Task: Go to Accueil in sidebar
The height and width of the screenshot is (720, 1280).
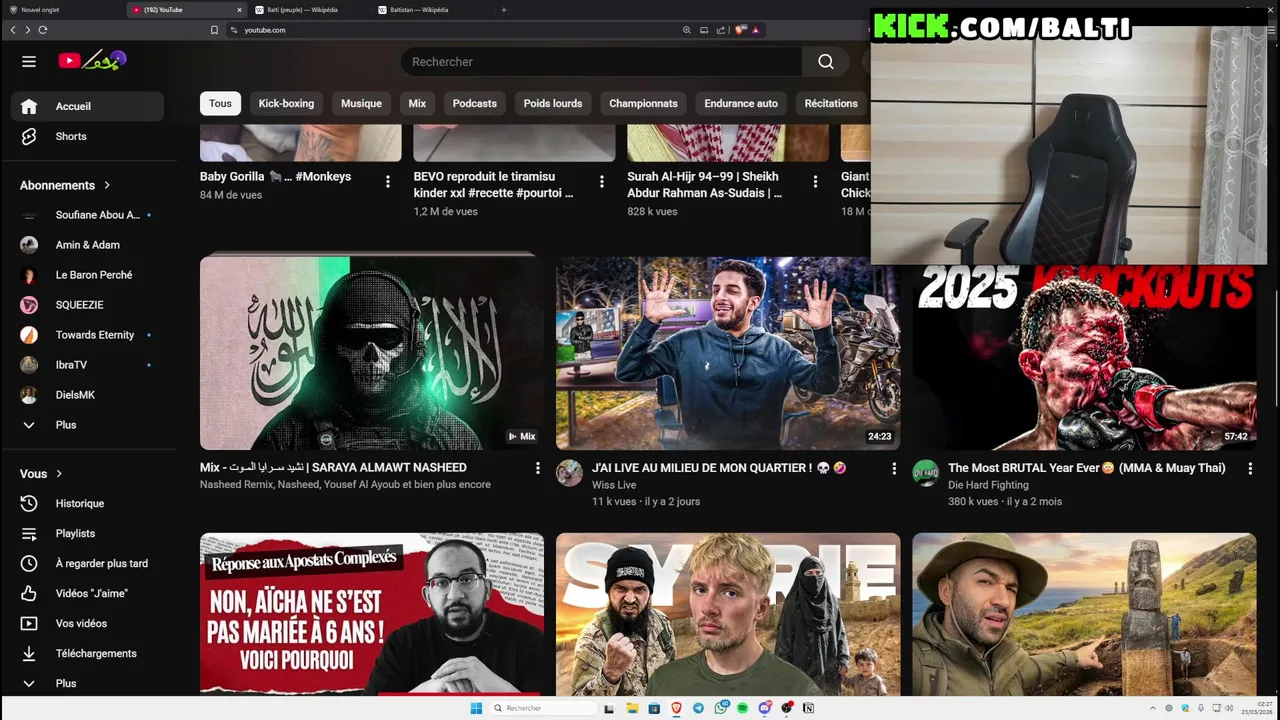Action: pos(87,106)
